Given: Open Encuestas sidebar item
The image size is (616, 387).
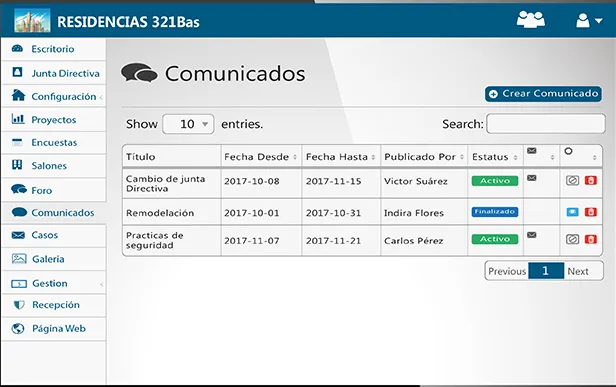Looking at the screenshot, I should click(53, 143).
